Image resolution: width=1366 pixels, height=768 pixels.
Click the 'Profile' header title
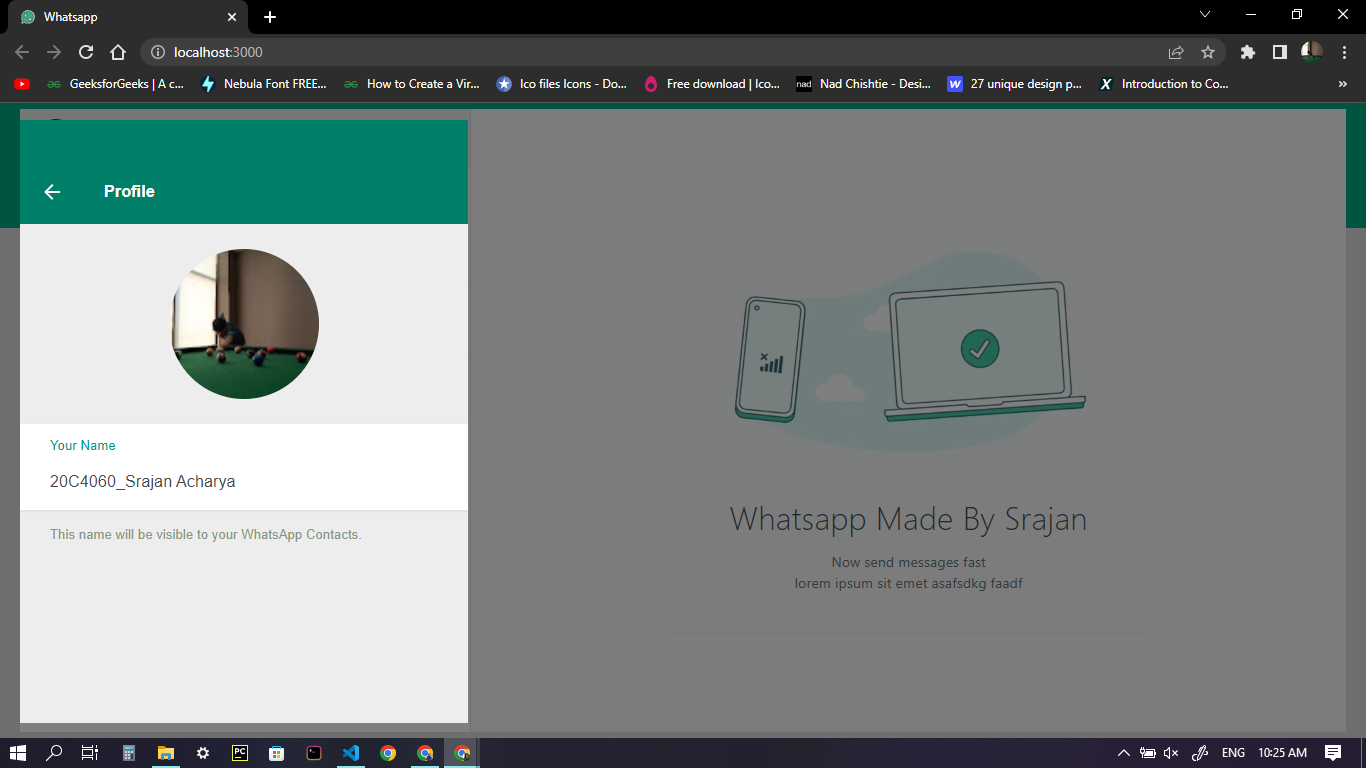(x=129, y=192)
